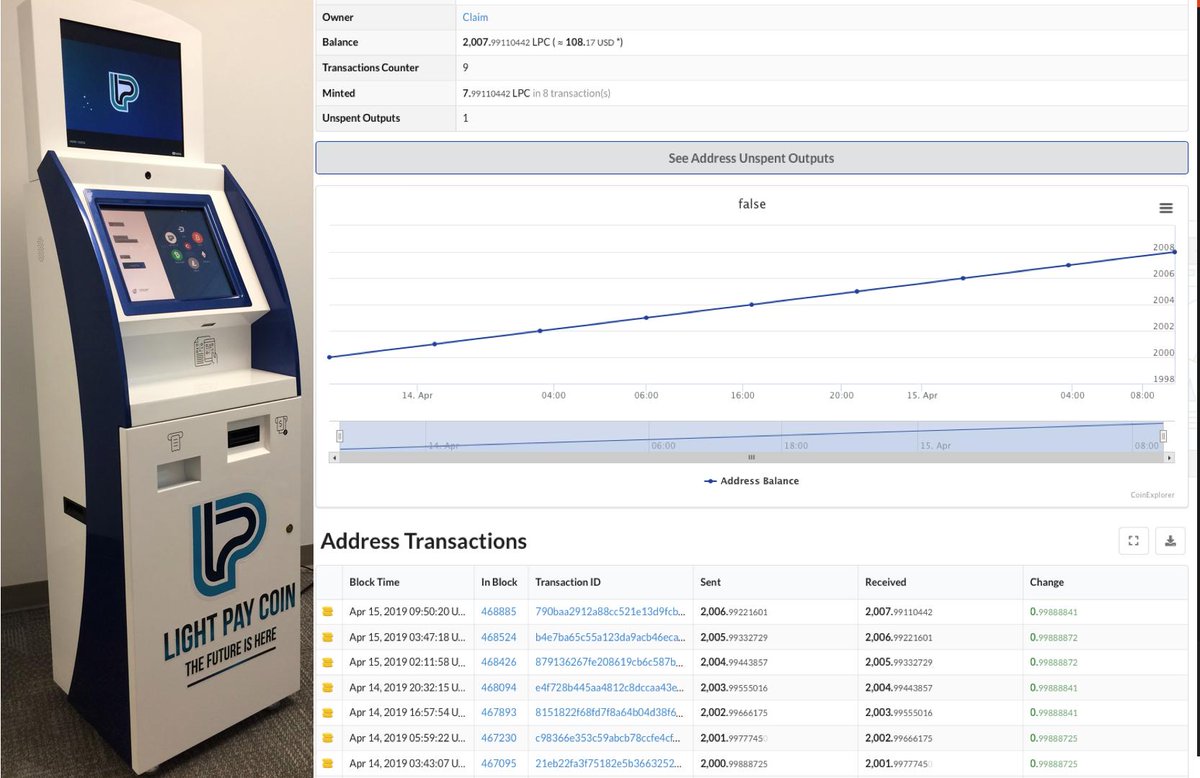Open transaction 879136267fe208619cb6c587b link
The height and width of the screenshot is (778, 1200).
coord(610,662)
